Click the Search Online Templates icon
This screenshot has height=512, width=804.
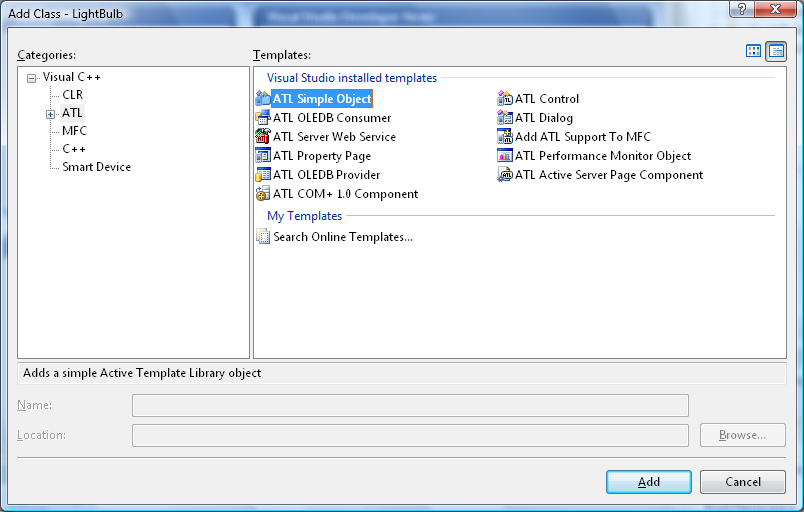tap(263, 236)
